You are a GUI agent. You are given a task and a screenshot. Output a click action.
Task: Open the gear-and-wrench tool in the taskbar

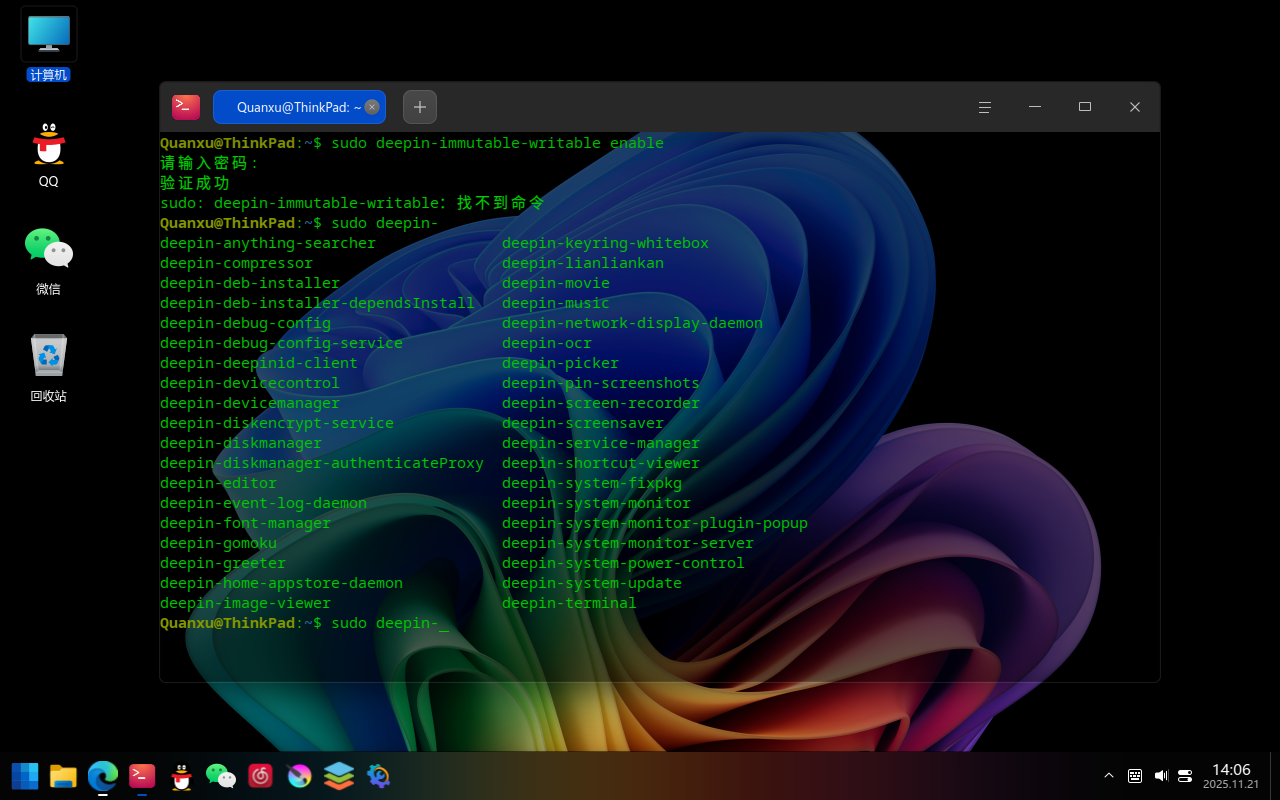coord(378,776)
